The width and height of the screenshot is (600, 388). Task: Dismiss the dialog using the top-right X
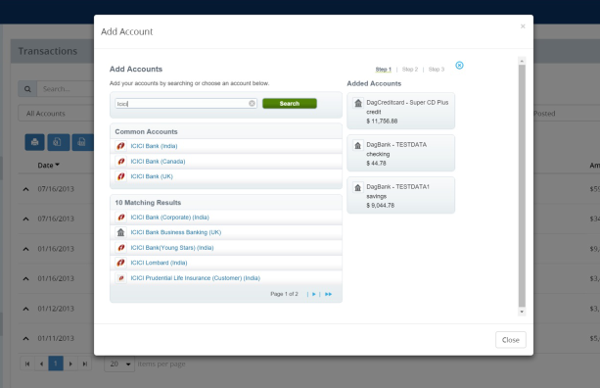tap(523, 26)
